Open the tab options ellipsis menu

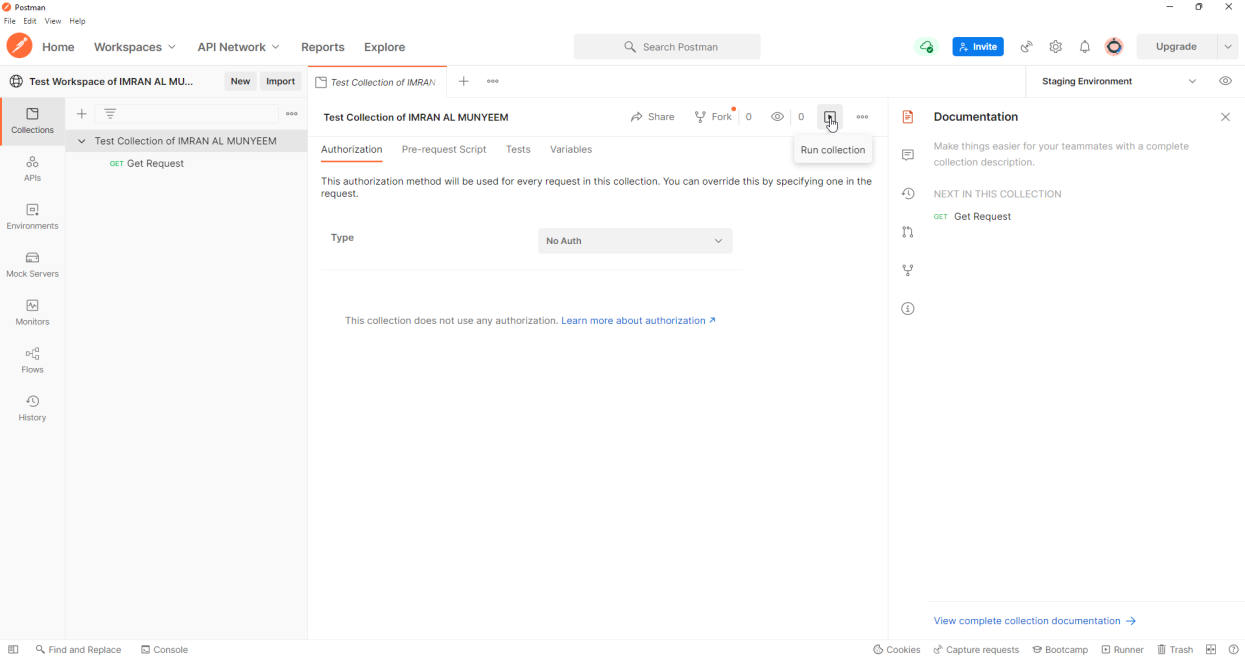pos(493,81)
